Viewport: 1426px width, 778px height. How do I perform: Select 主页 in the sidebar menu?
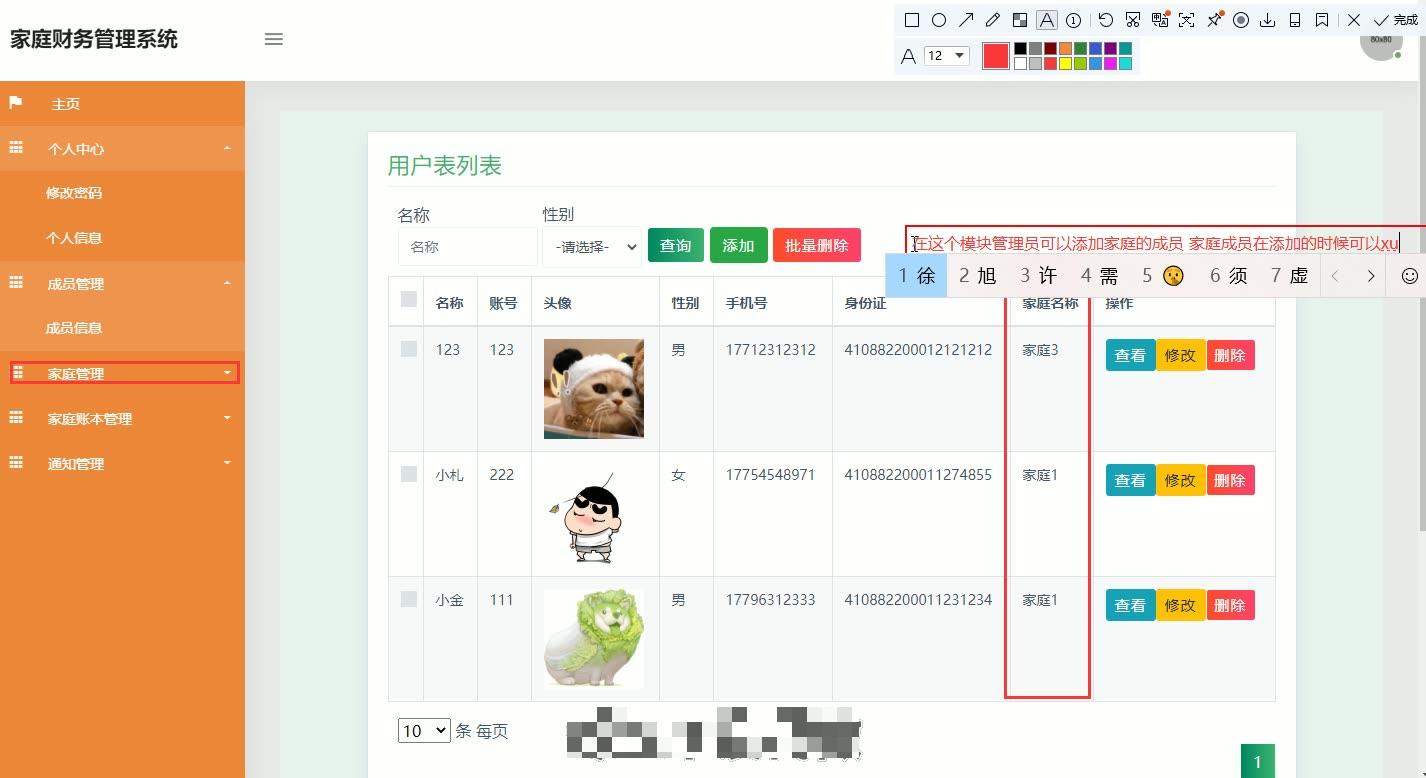click(65, 103)
